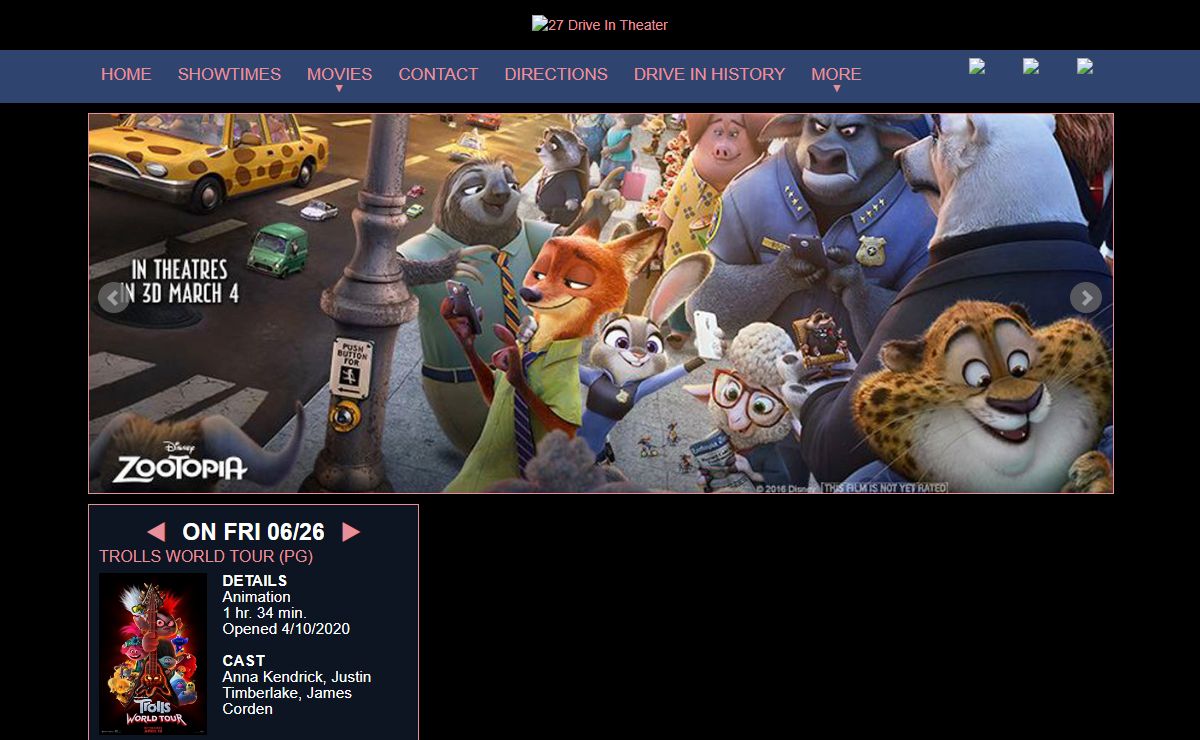This screenshot has height=740, width=1200.
Task: Open the DRIVE IN HISTORY page
Action: point(709,74)
